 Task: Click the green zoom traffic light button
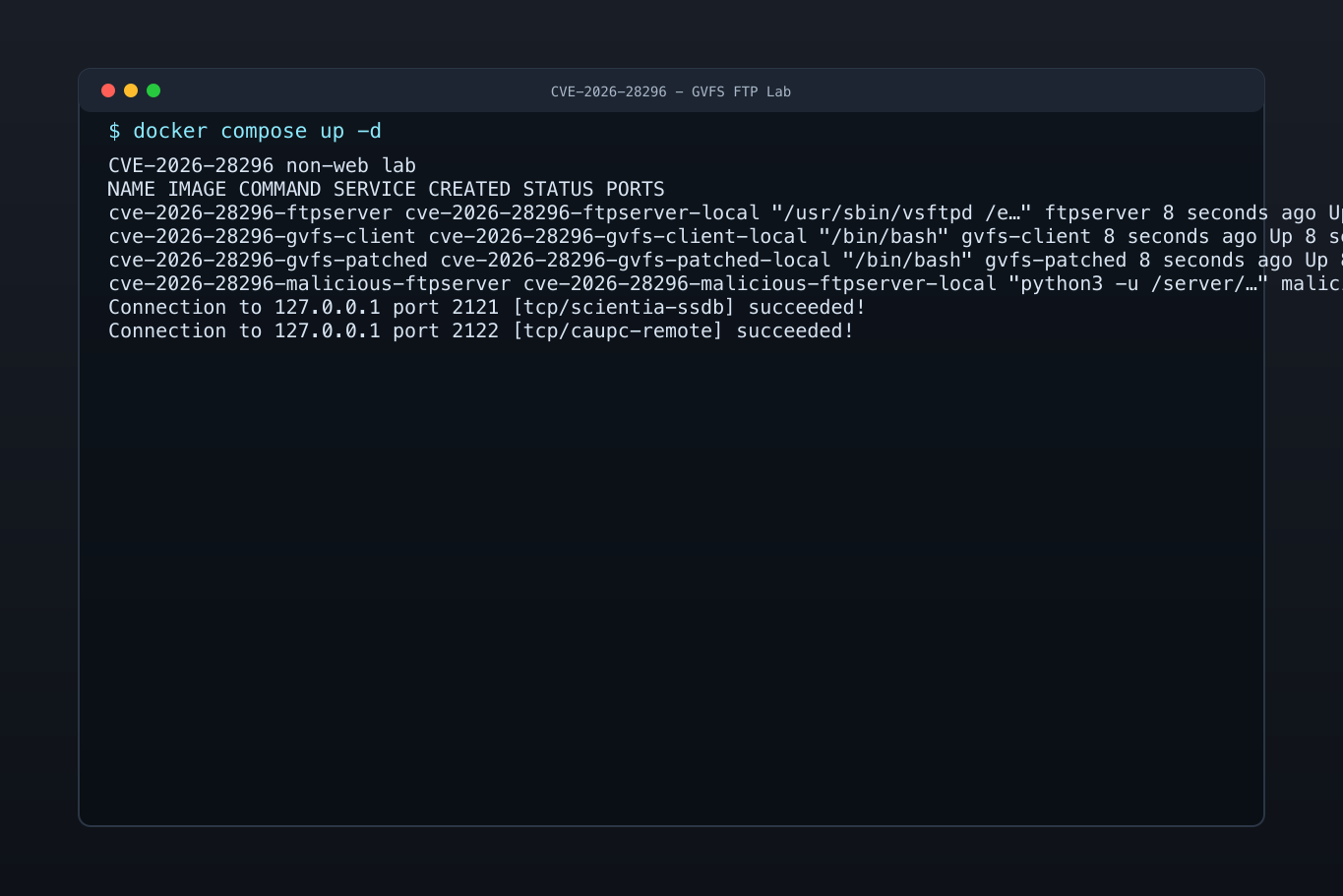[x=153, y=90]
